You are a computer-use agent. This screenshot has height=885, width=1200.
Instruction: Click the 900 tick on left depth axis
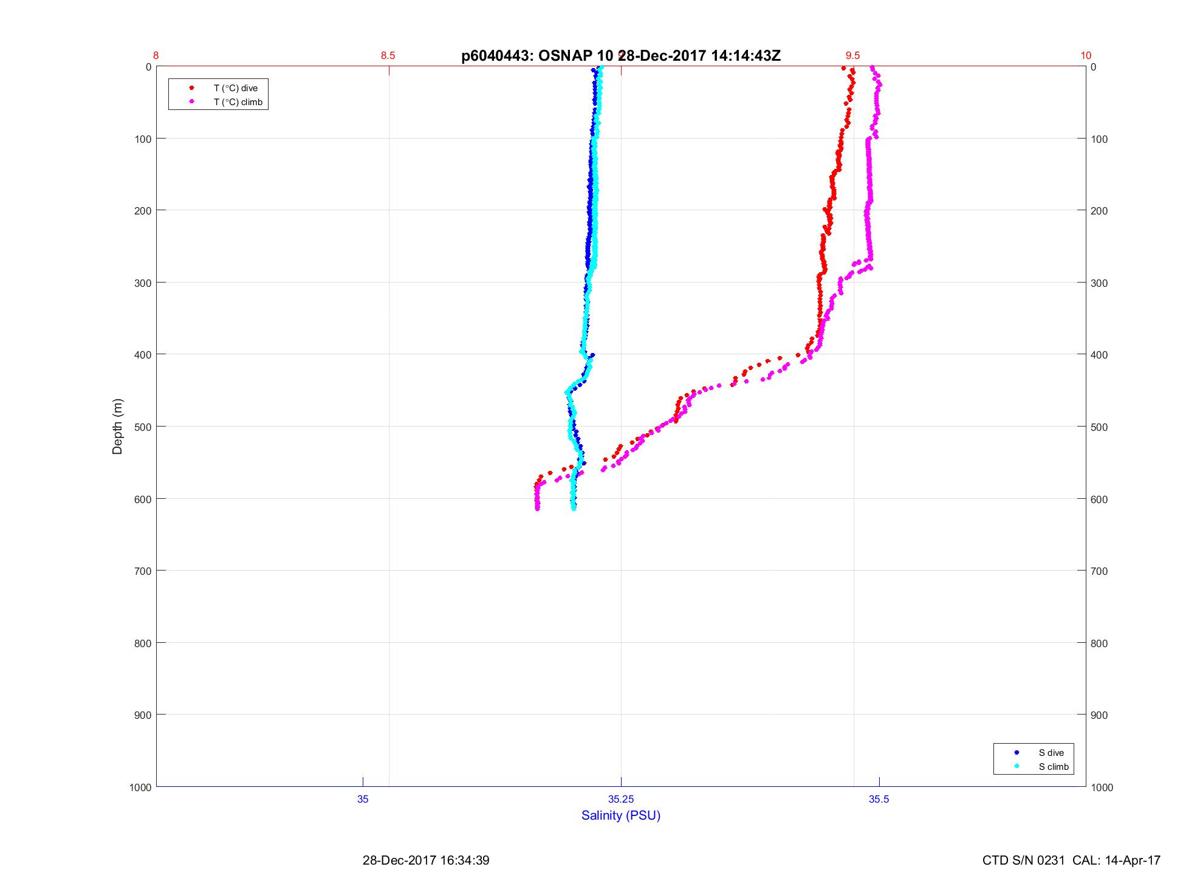(x=142, y=715)
